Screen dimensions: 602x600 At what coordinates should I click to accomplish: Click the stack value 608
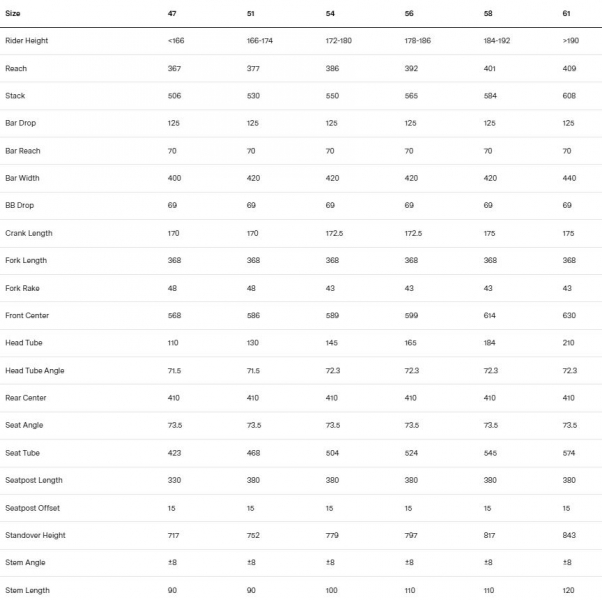click(x=569, y=96)
